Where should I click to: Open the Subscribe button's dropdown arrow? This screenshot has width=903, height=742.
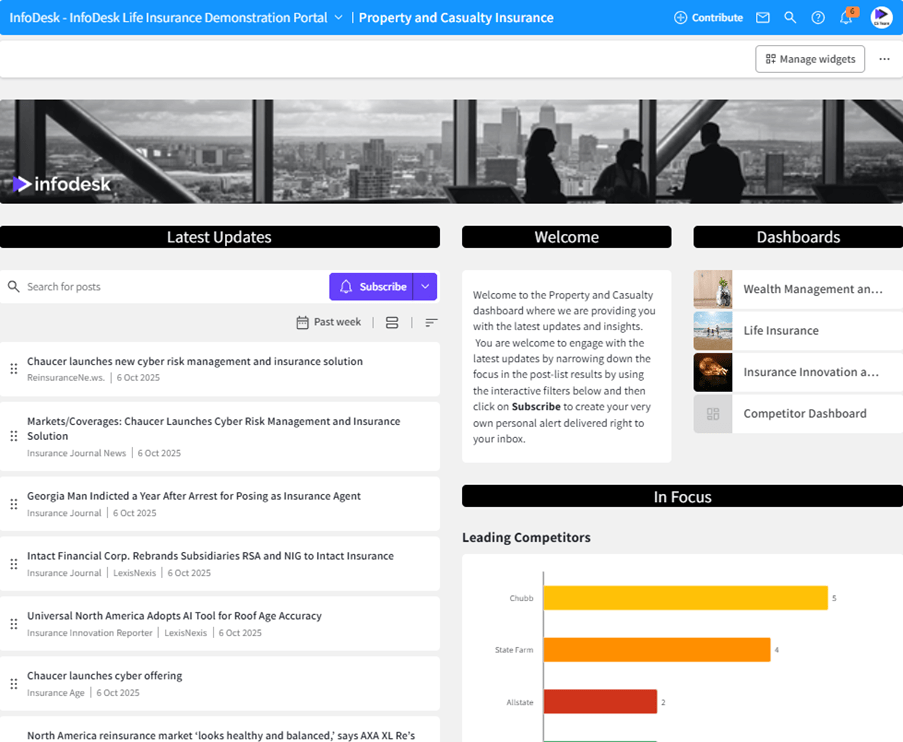tap(424, 287)
